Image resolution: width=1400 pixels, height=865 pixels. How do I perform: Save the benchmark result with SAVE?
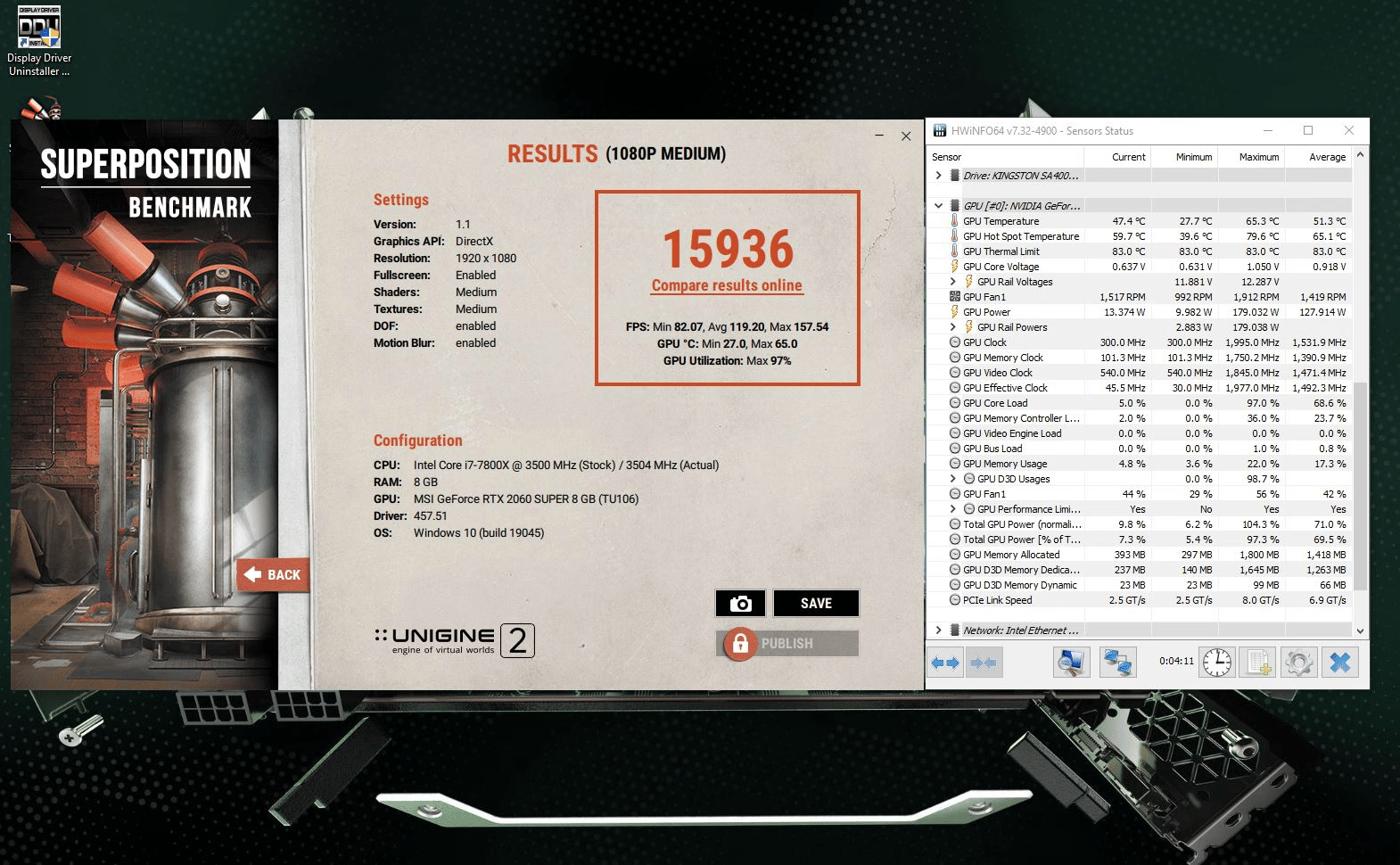(x=816, y=604)
